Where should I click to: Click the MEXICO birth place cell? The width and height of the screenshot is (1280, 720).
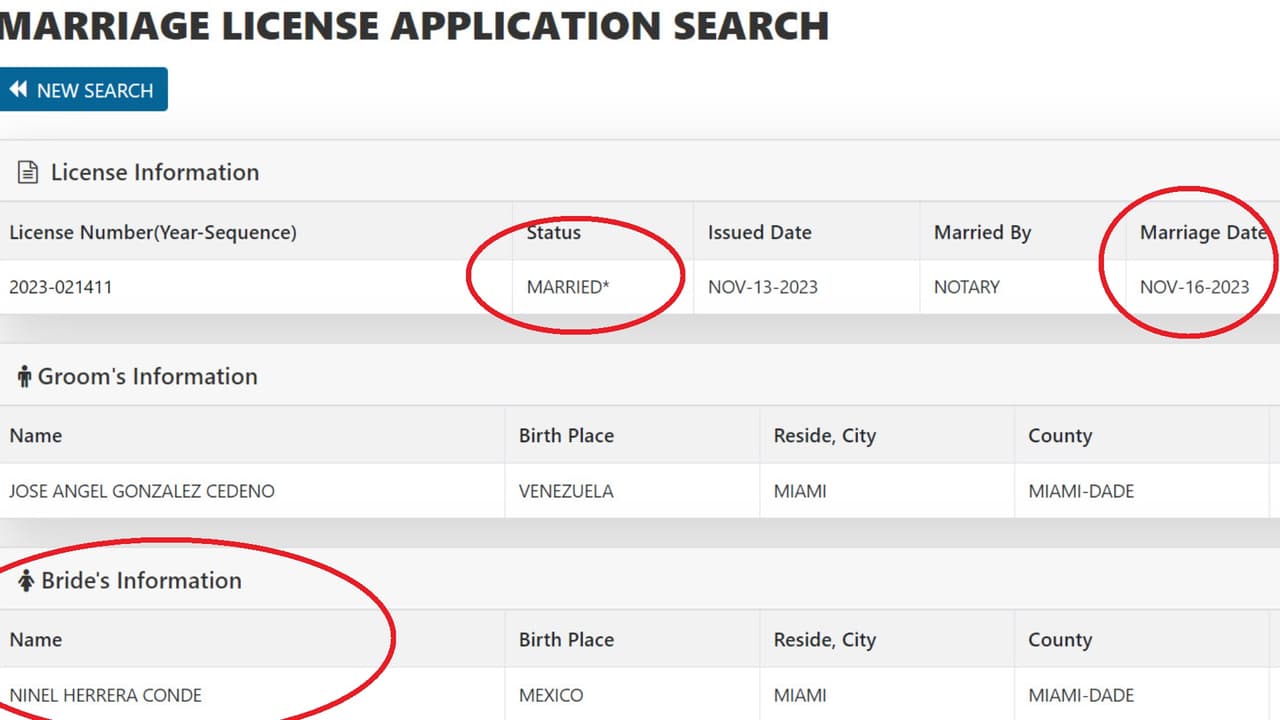pyautogui.click(x=550, y=695)
